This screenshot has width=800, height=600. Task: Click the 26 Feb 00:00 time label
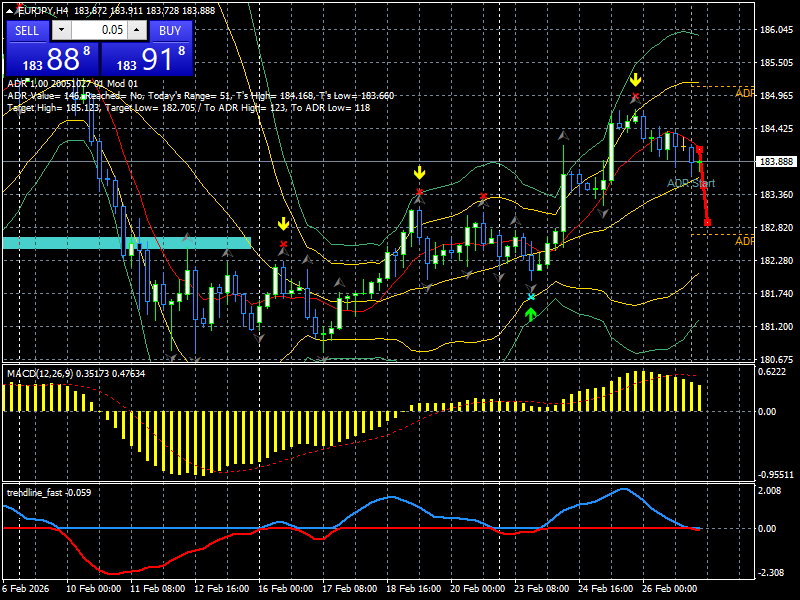(669, 589)
